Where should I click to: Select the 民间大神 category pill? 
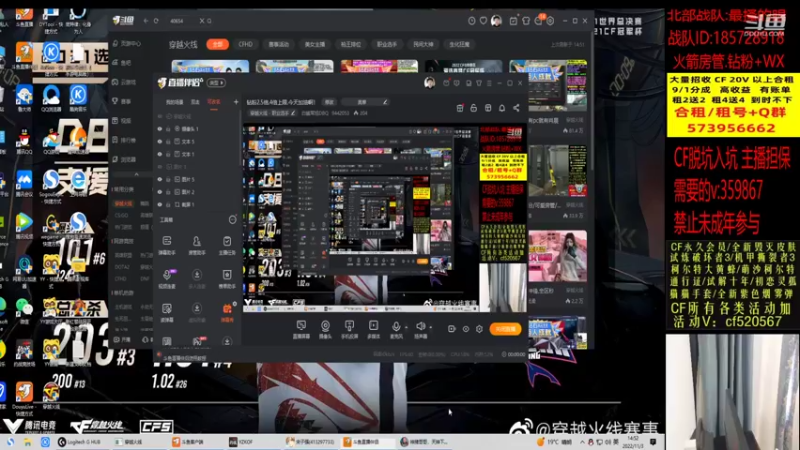click(423, 44)
